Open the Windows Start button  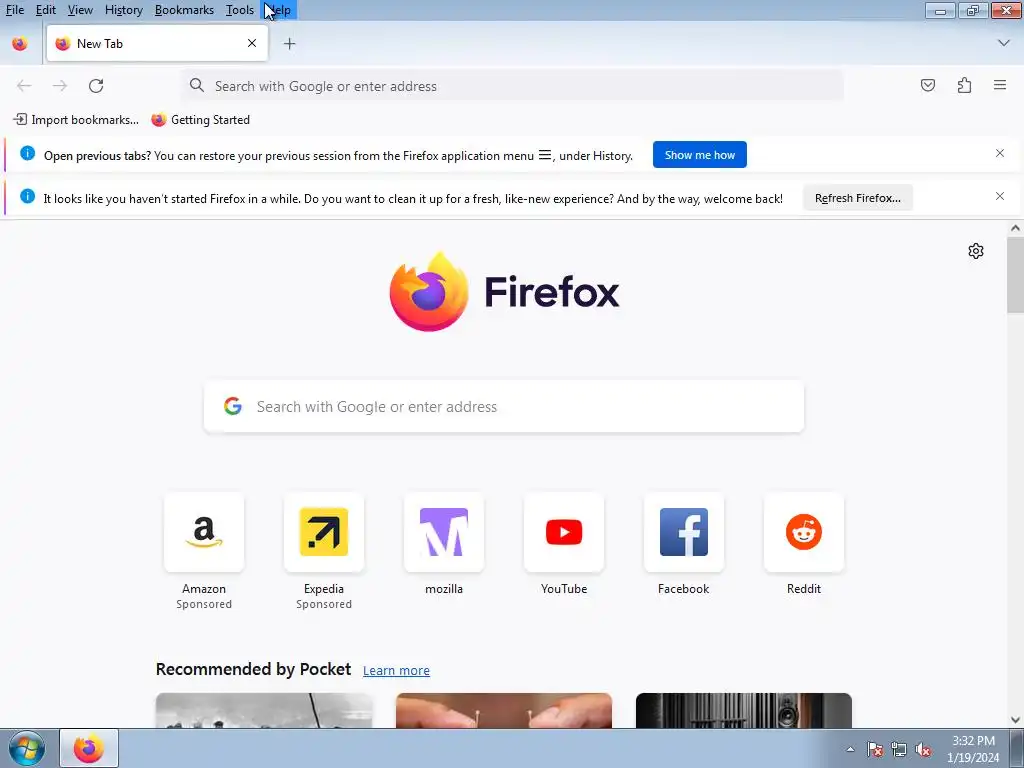(27, 748)
